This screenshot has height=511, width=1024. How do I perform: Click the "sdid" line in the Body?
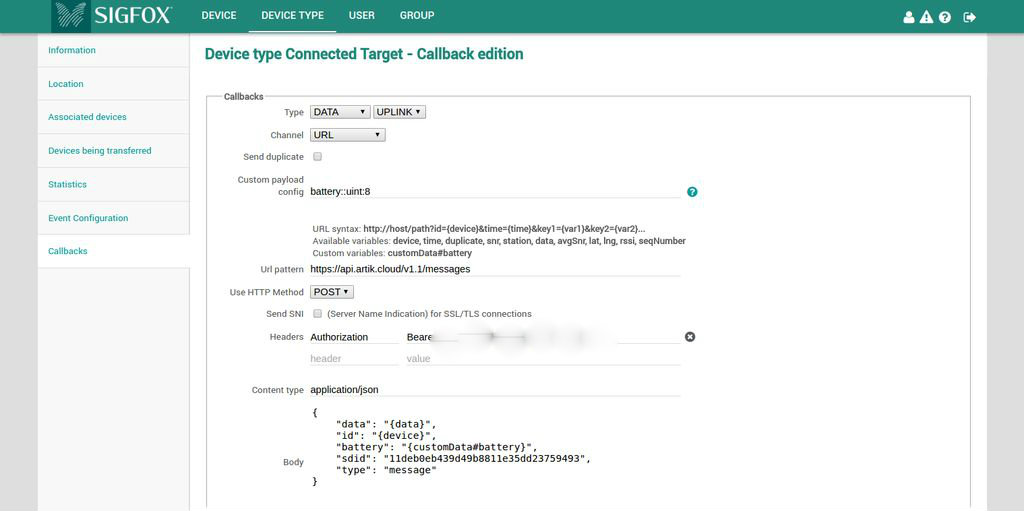click(x=462, y=459)
